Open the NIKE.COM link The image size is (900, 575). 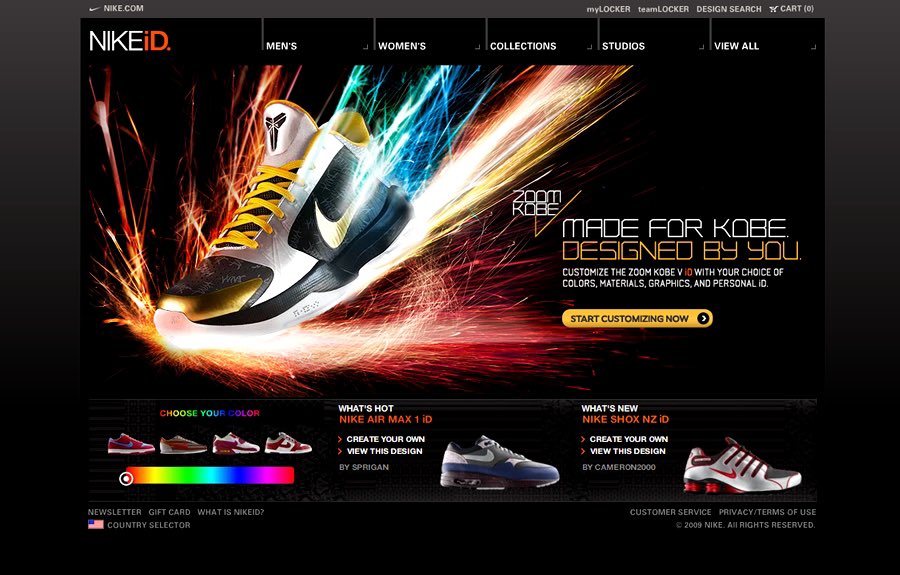click(123, 9)
